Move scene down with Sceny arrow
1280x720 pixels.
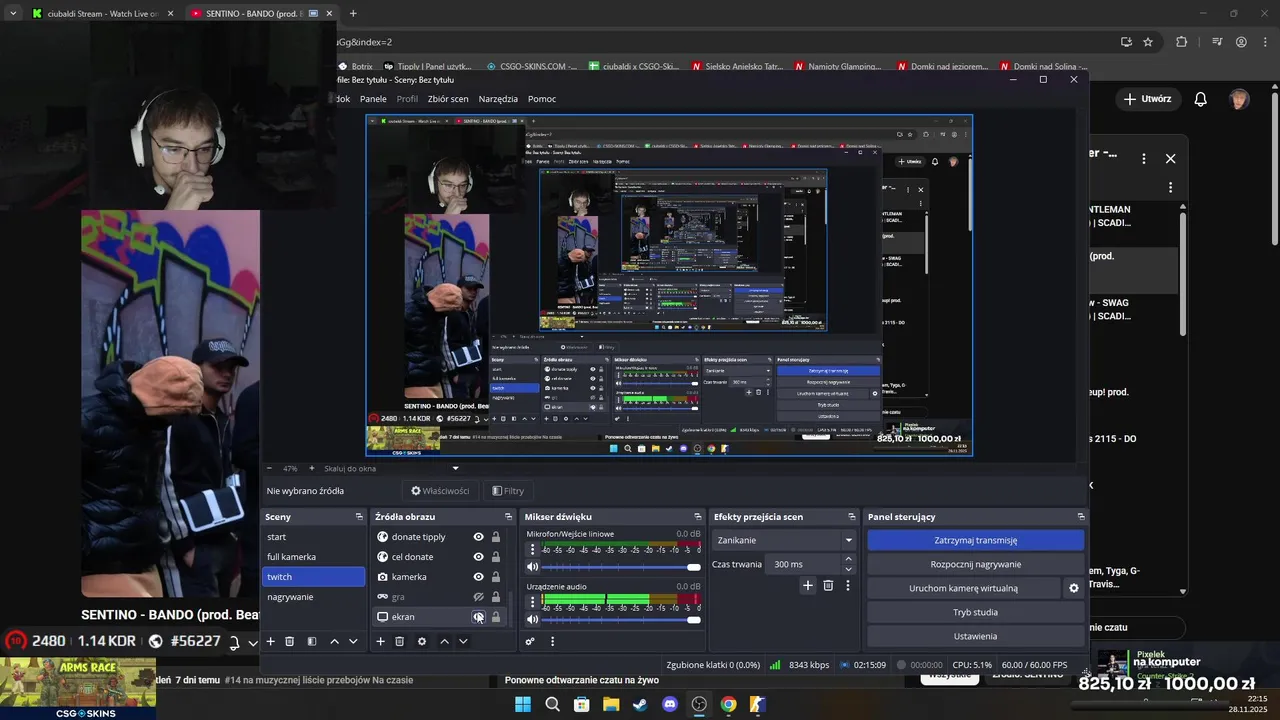tap(353, 641)
